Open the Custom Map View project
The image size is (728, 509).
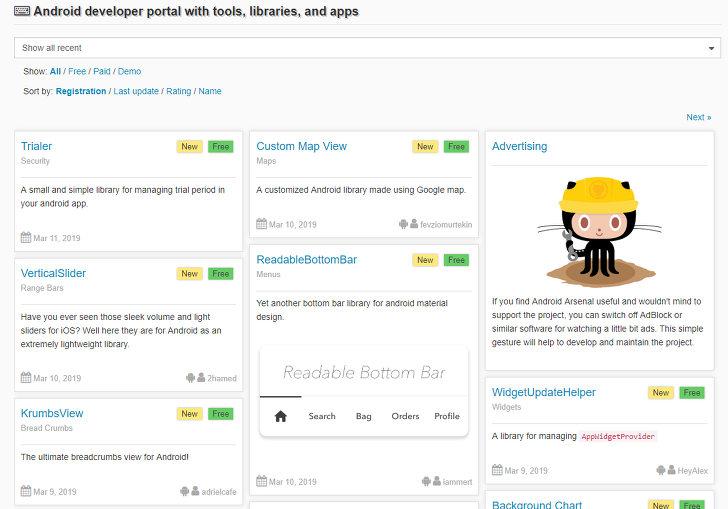pos(301,146)
